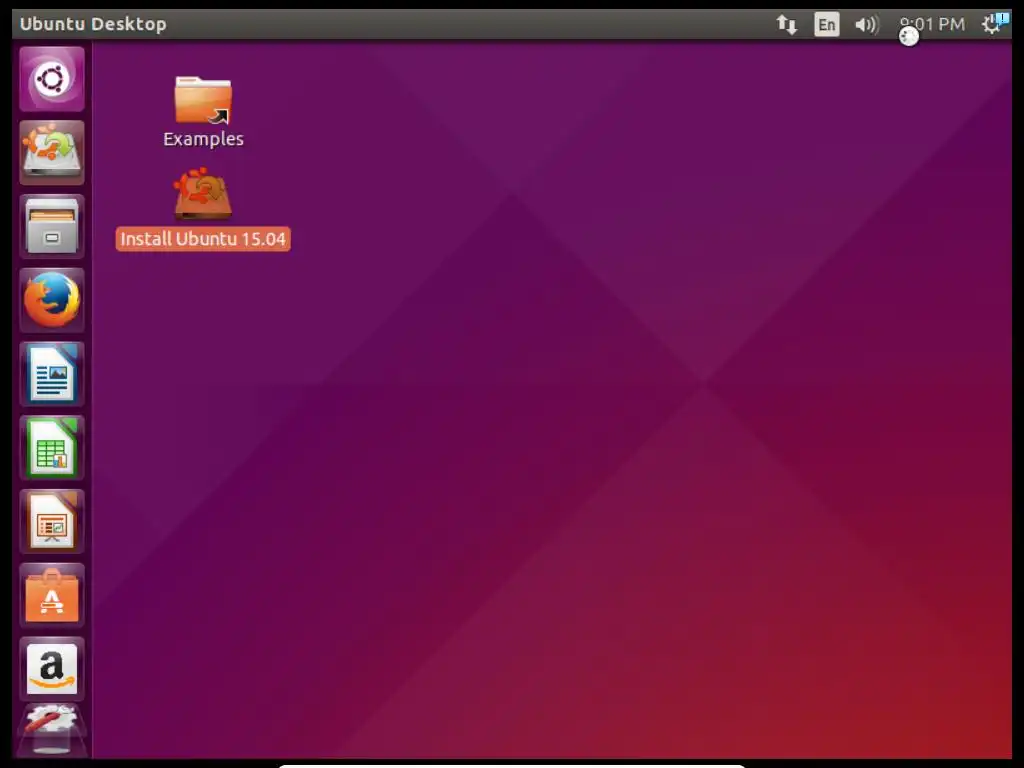This screenshot has width=1024, height=768.
Task: Select Install Ubuntu 15.04 desktop icon
Action: tap(203, 193)
